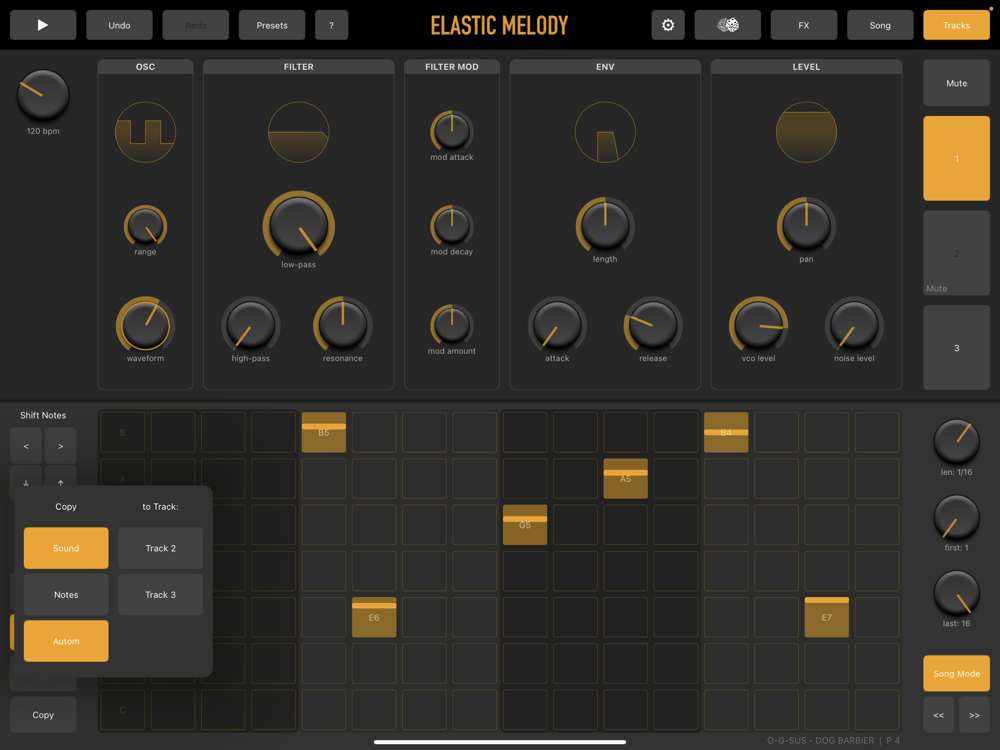Viewport: 1000px width, 750px height.
Task: Click the pan knob
Action: (x=806, y=226)
